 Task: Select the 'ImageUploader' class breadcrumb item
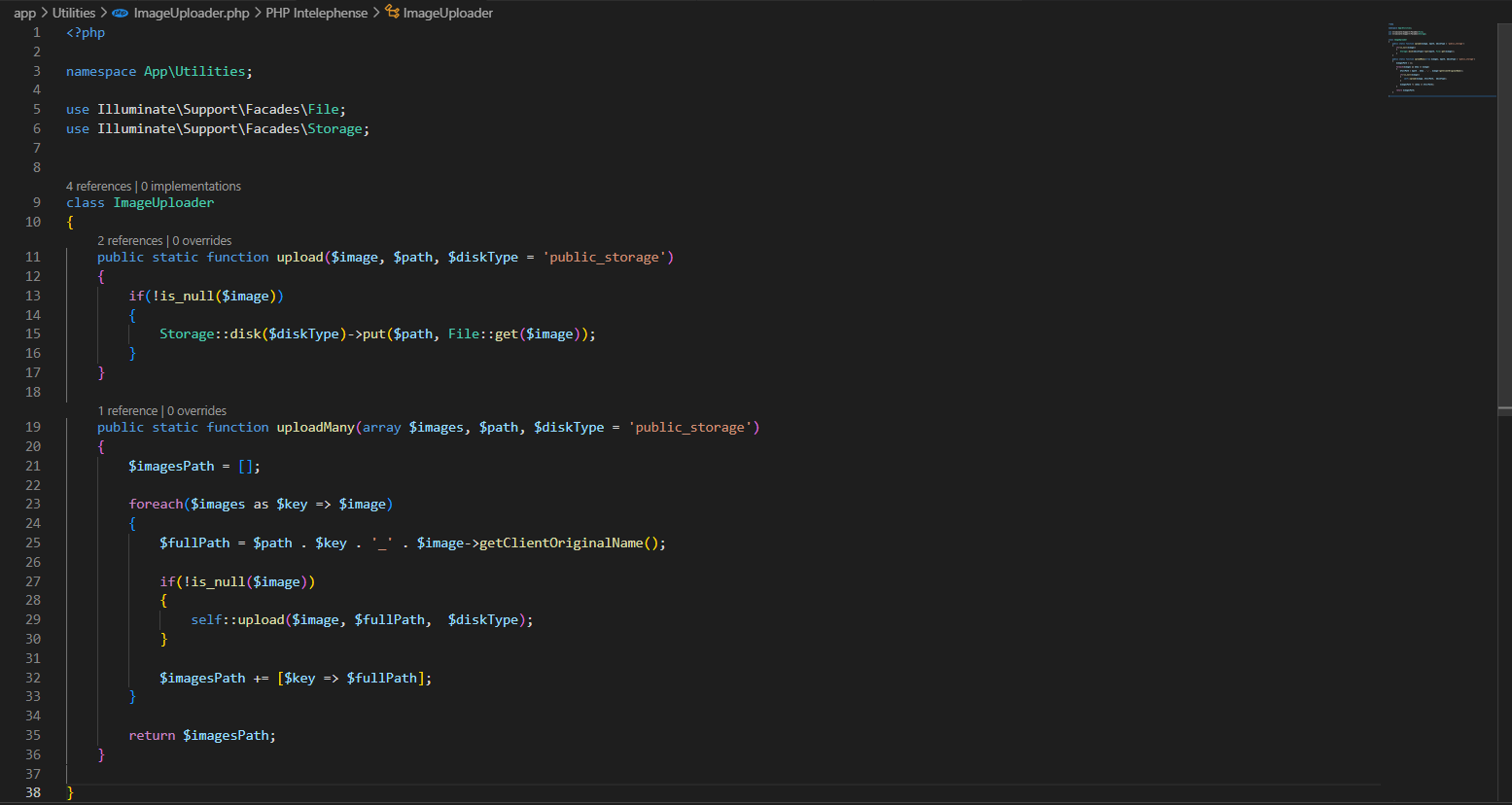click(448, 13)
